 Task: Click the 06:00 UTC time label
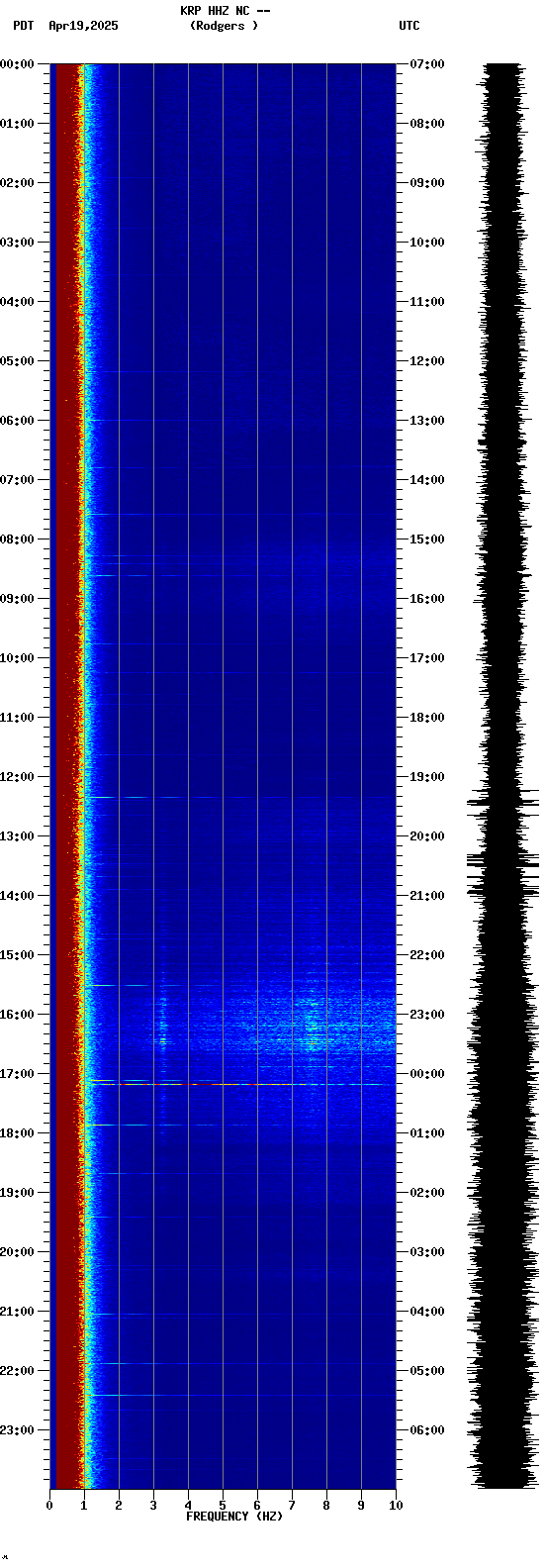pos(427,1430)
